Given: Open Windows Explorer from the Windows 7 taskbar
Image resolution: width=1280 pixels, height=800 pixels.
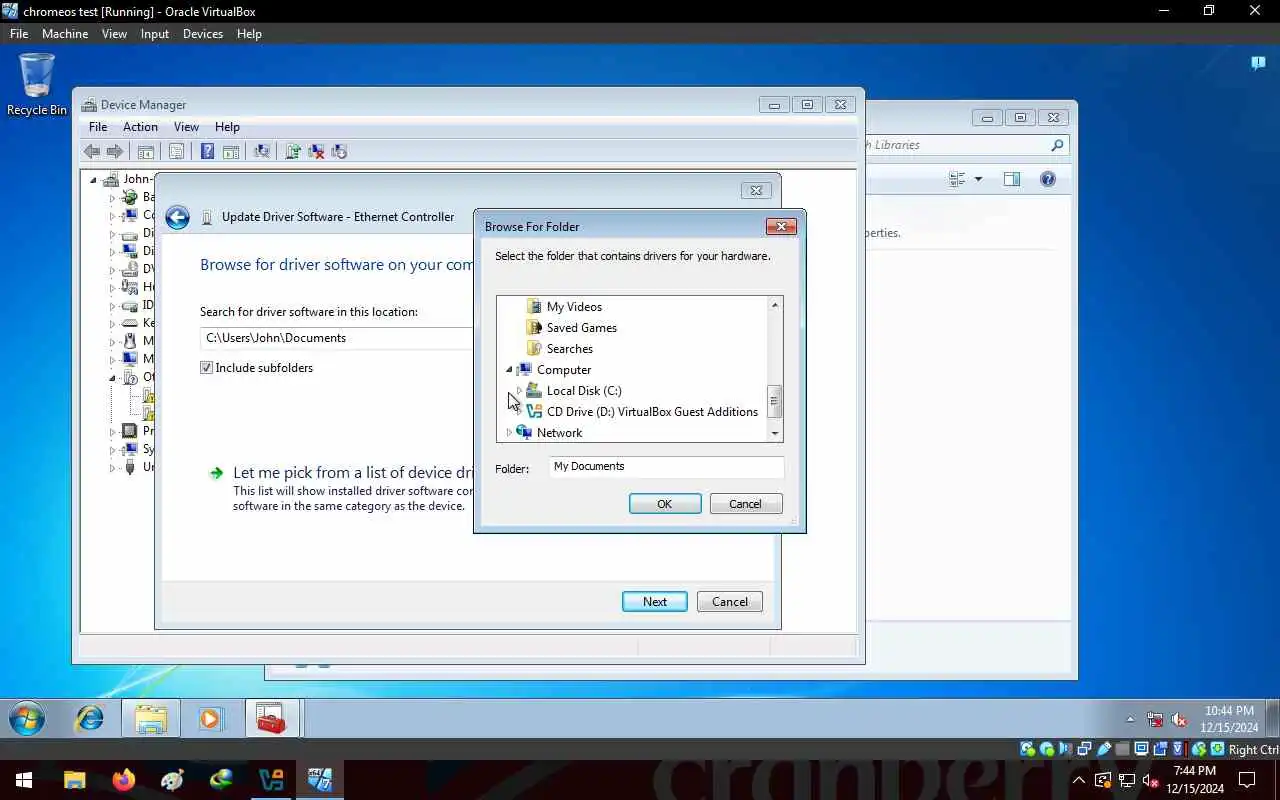Looking at the screenshot, I should [151, 718].
